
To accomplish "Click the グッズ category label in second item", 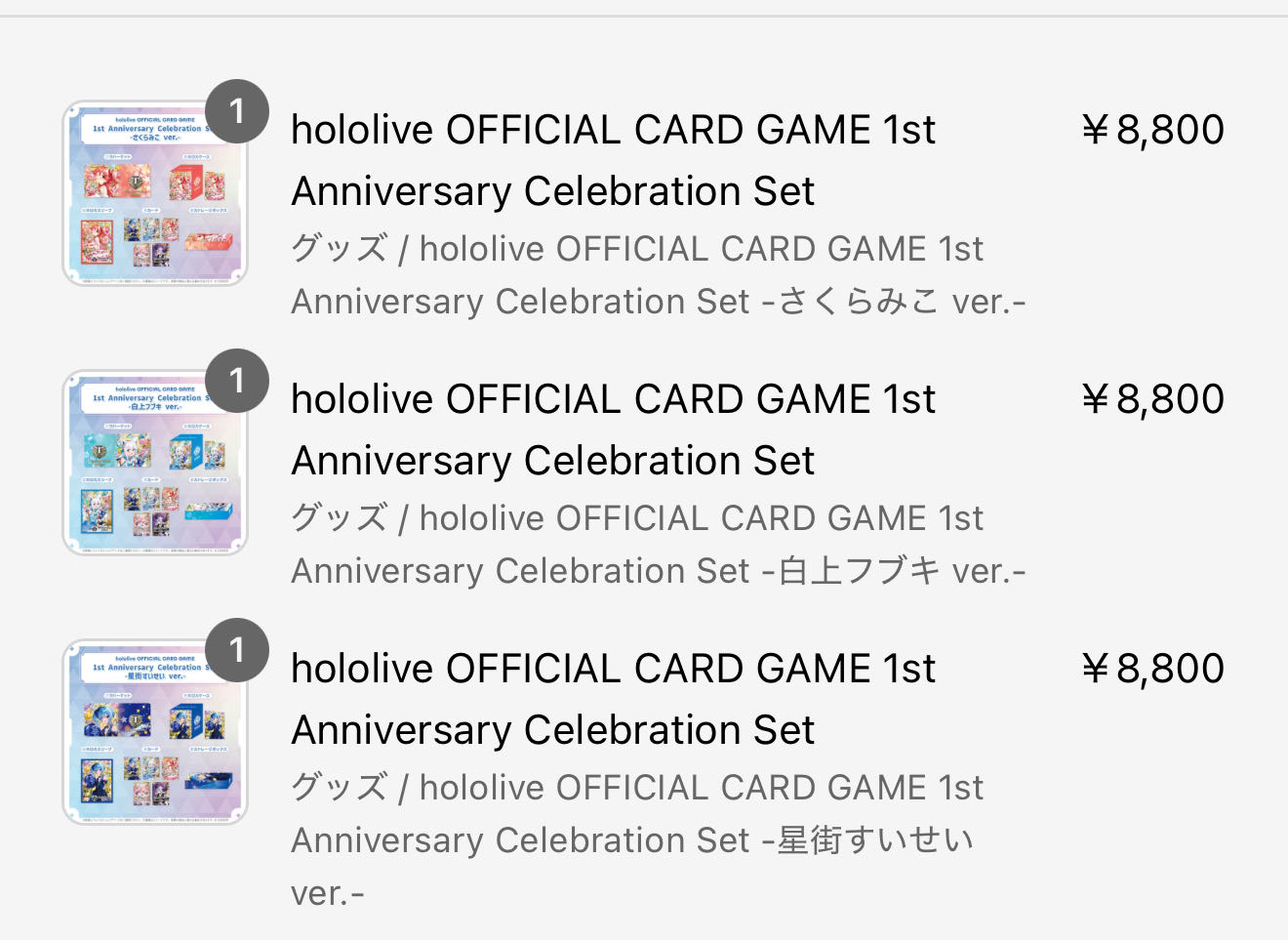I will 340,518.
